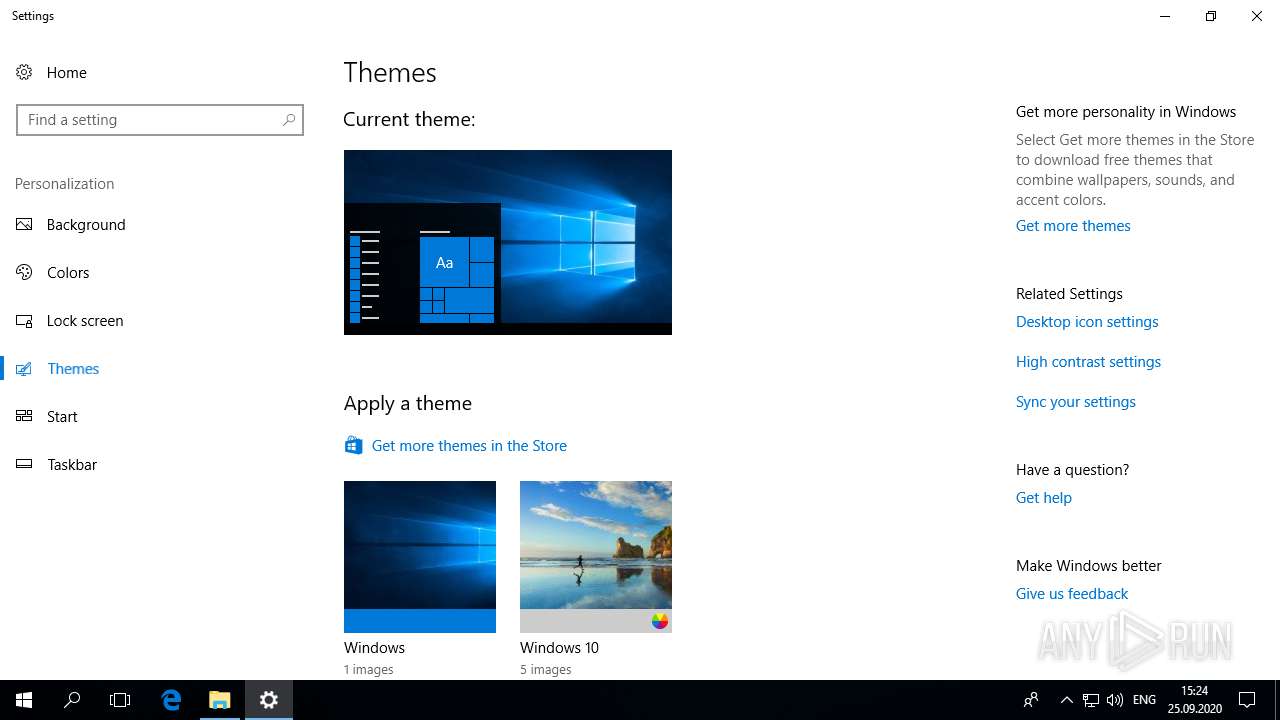
Task: Click the '5 images' label under Windows 10
Action: [546, 670]
